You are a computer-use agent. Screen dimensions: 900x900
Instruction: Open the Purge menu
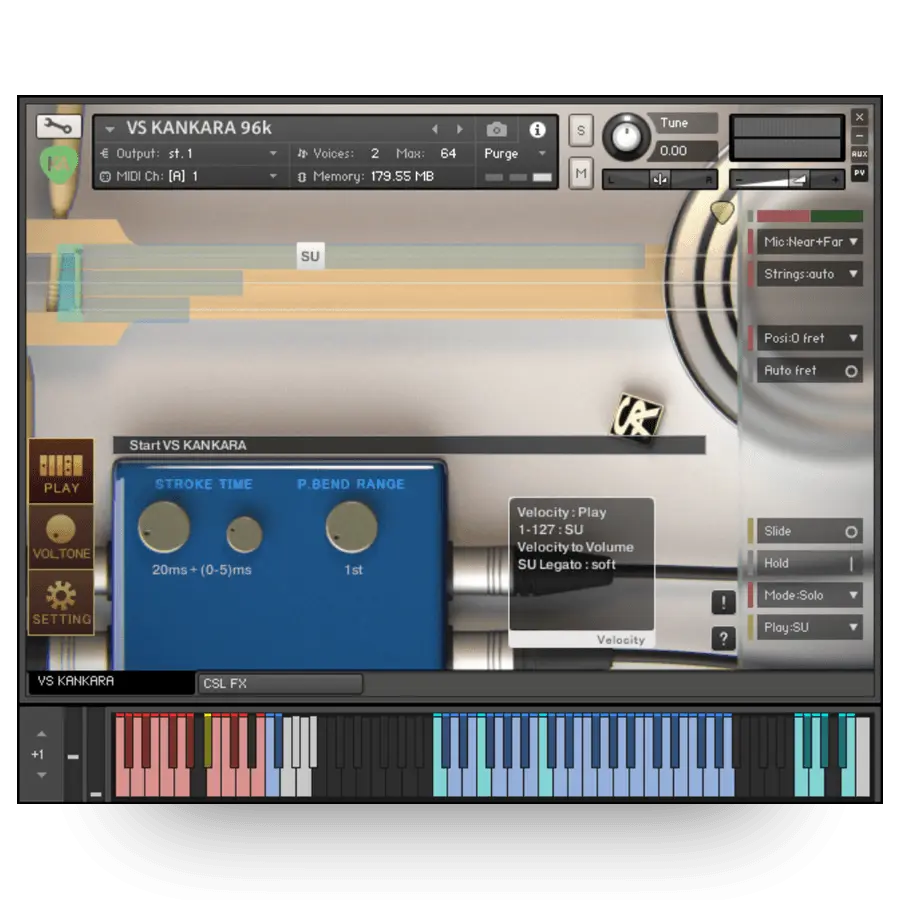pos(514,154)
